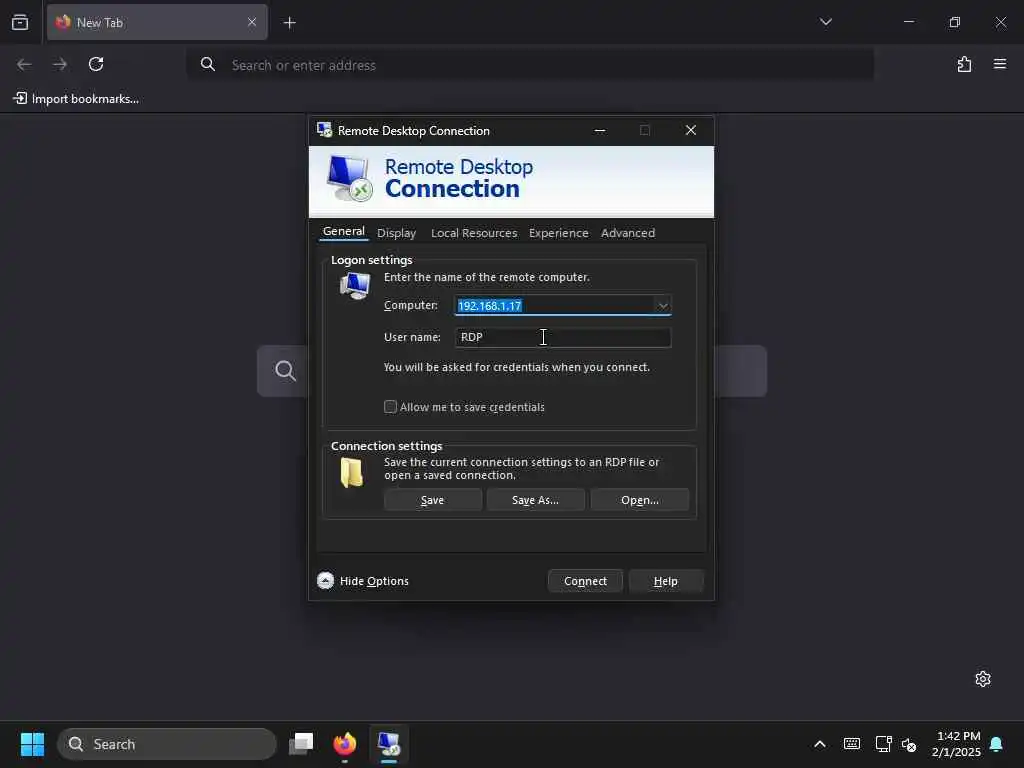Open a new browser tab with plus
This screenshot has width=1024, height=768.
pos(289,23)
